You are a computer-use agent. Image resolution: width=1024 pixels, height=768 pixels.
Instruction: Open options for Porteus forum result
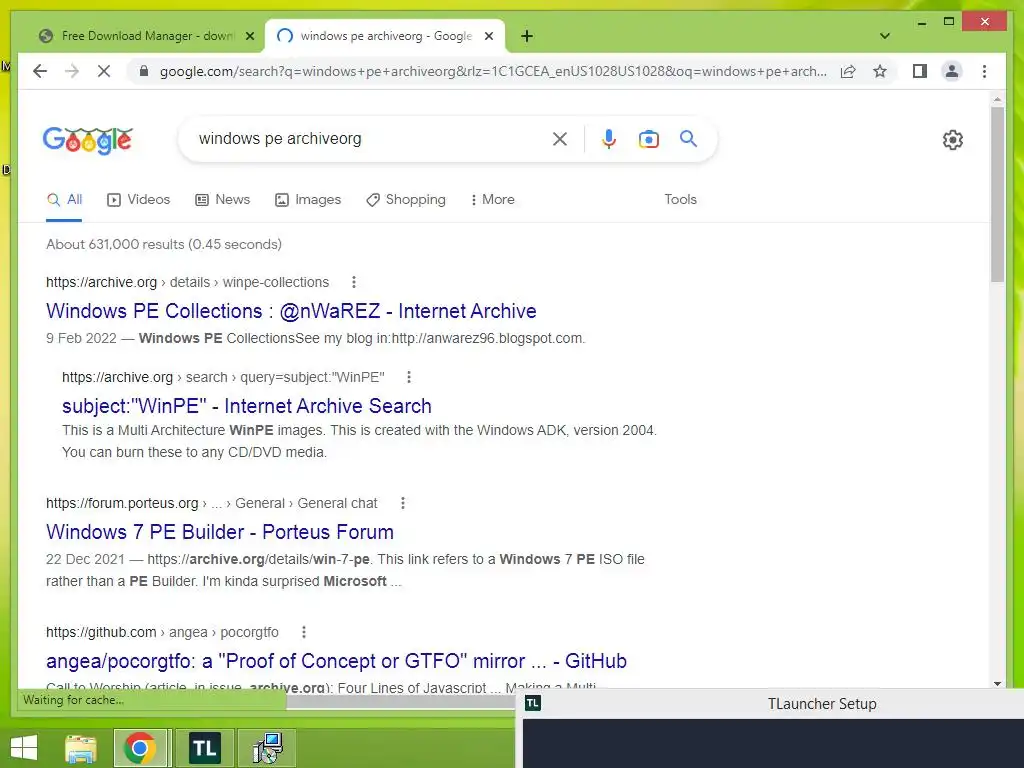tap(403, 503)
